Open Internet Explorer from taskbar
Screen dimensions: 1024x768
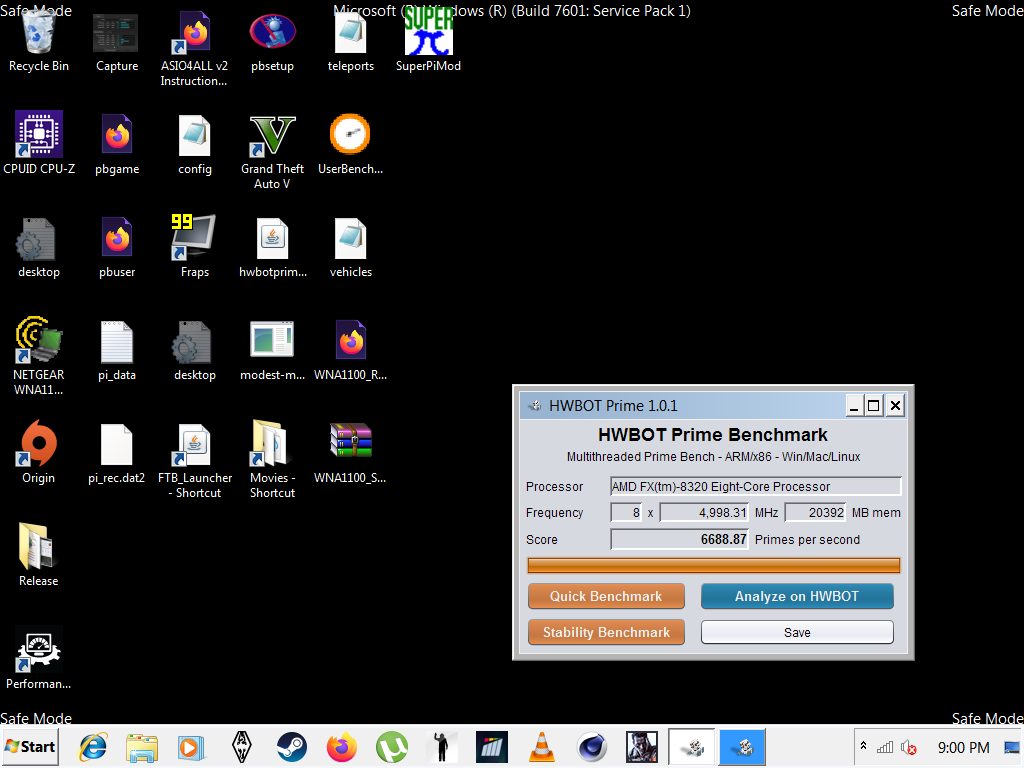tap(93, 747)
